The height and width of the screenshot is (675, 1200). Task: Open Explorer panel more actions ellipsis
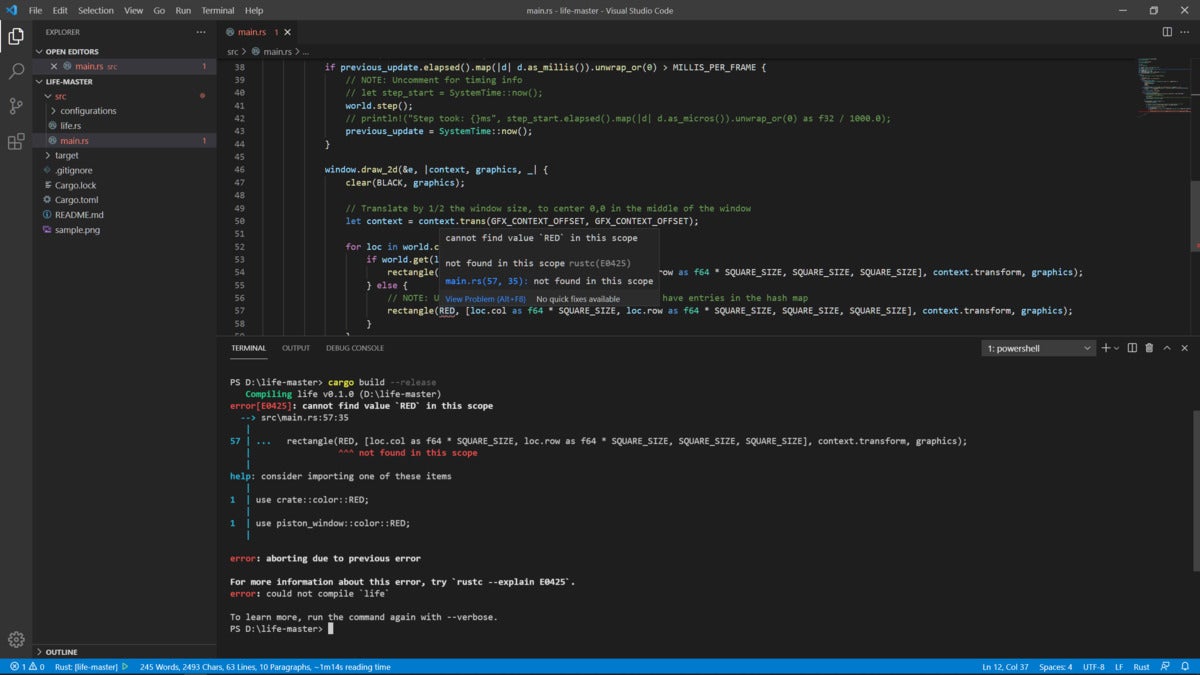tap(200, 32)
